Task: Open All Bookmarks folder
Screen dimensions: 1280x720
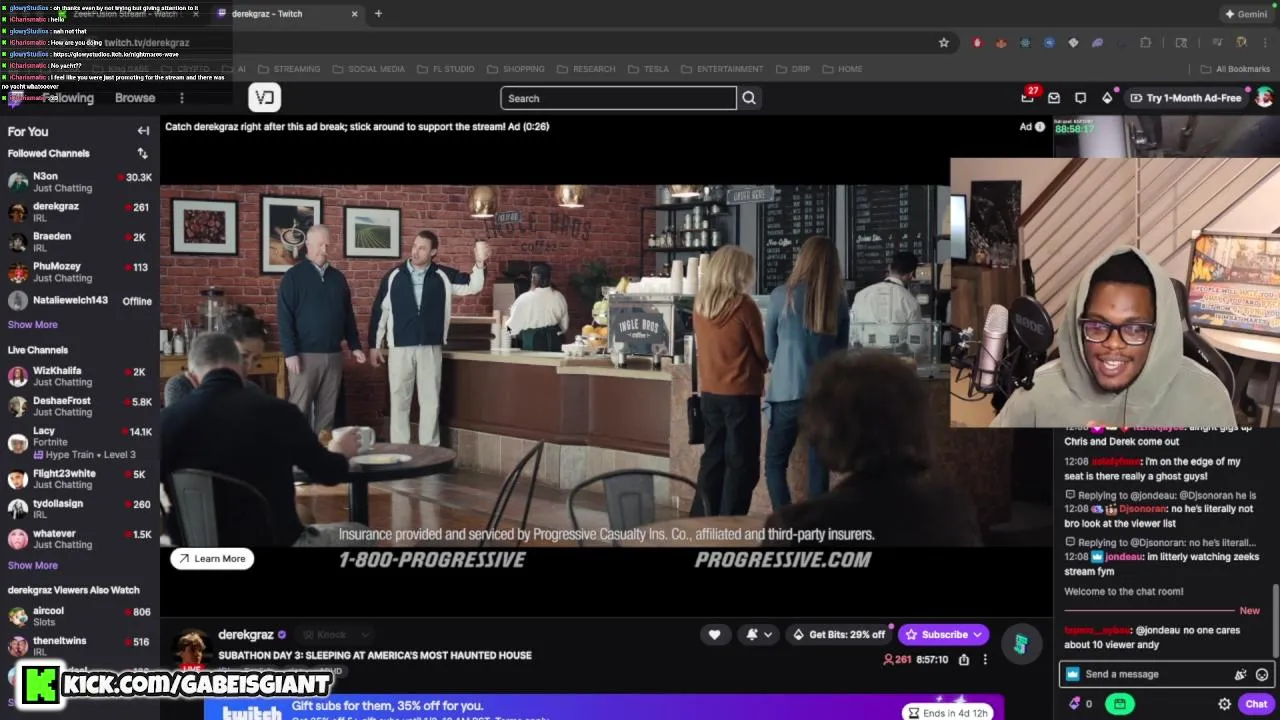Action: (x=1235, y=69)
